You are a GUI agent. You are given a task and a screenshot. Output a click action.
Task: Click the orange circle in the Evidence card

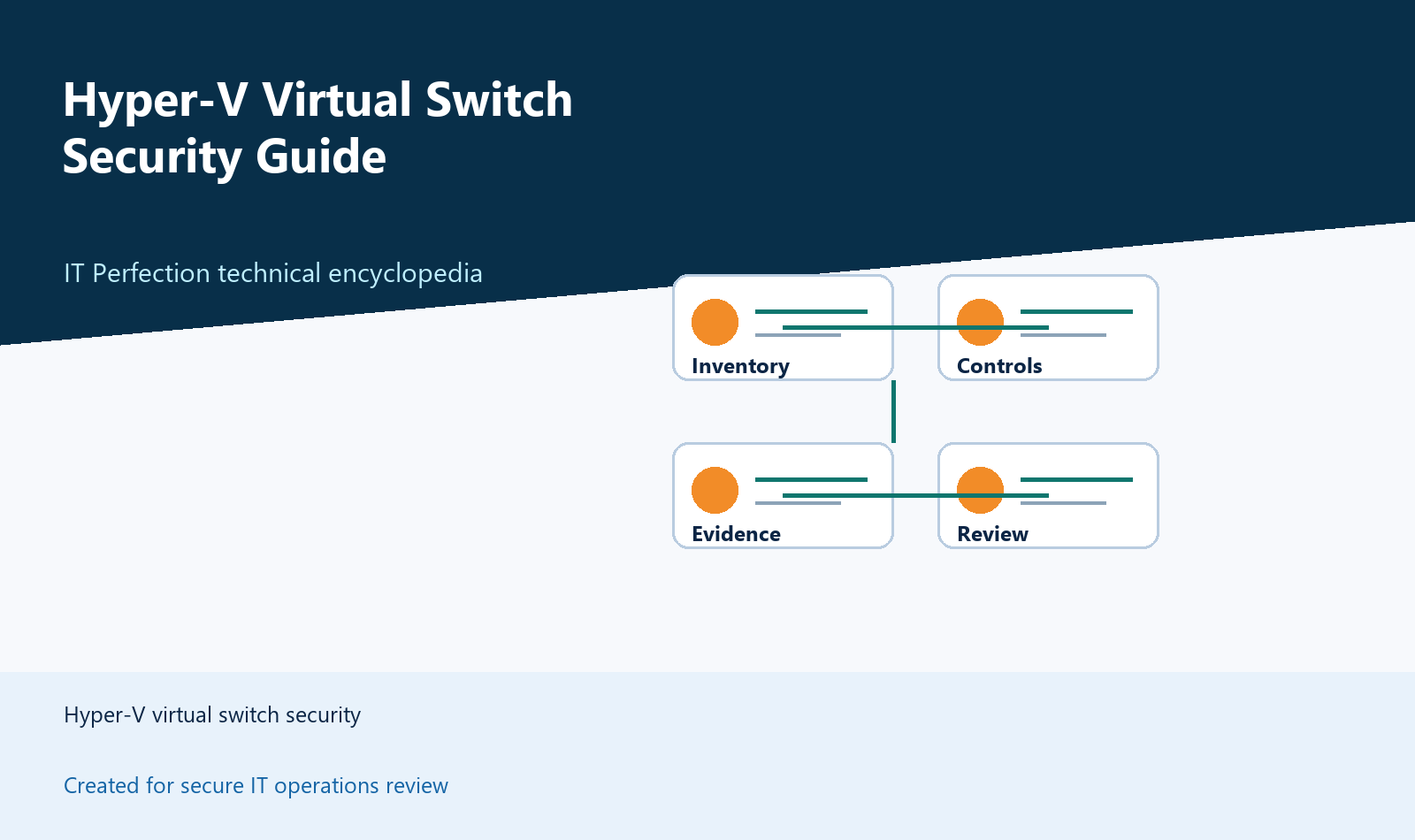pos(715,490)
